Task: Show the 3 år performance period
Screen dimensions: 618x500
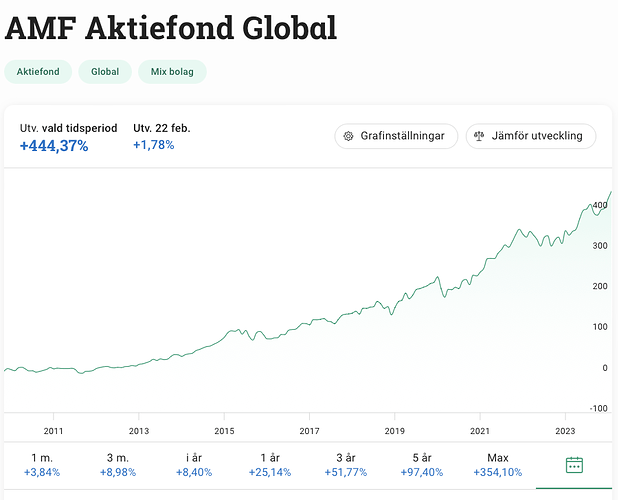Action: [x=346, y=464]
